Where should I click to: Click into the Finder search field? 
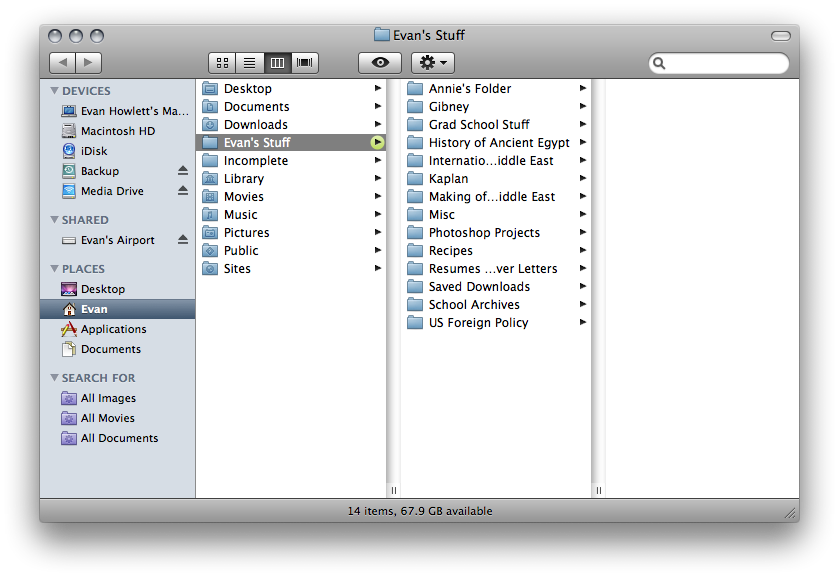click(719, 63)
